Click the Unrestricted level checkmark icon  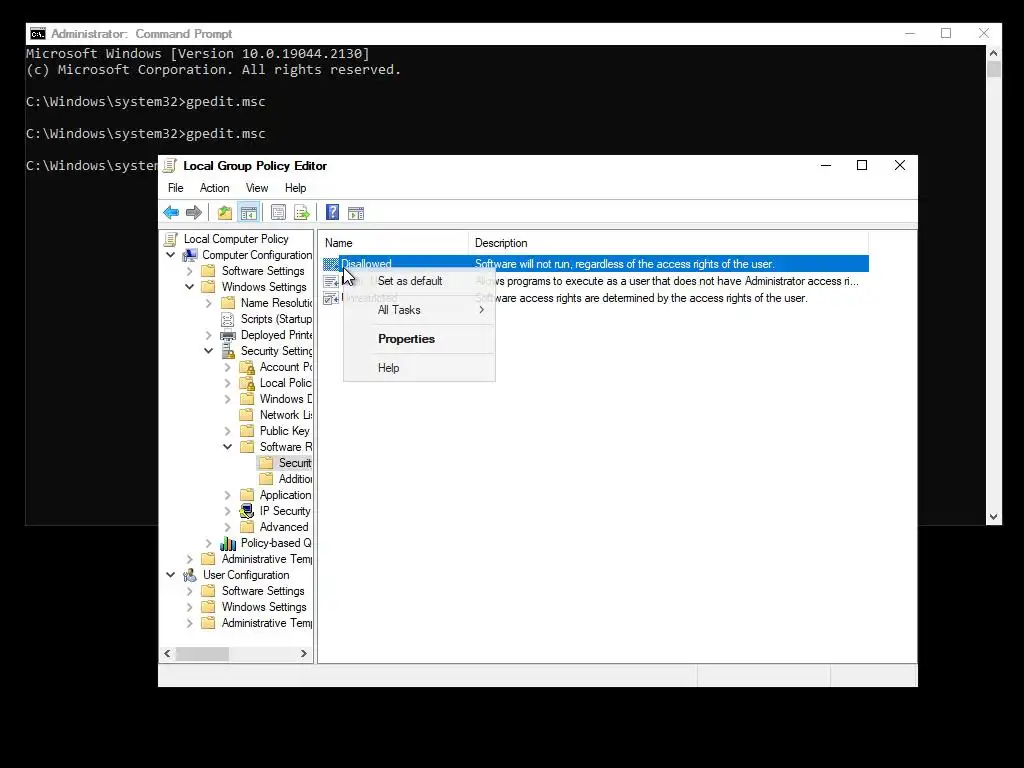330,298
